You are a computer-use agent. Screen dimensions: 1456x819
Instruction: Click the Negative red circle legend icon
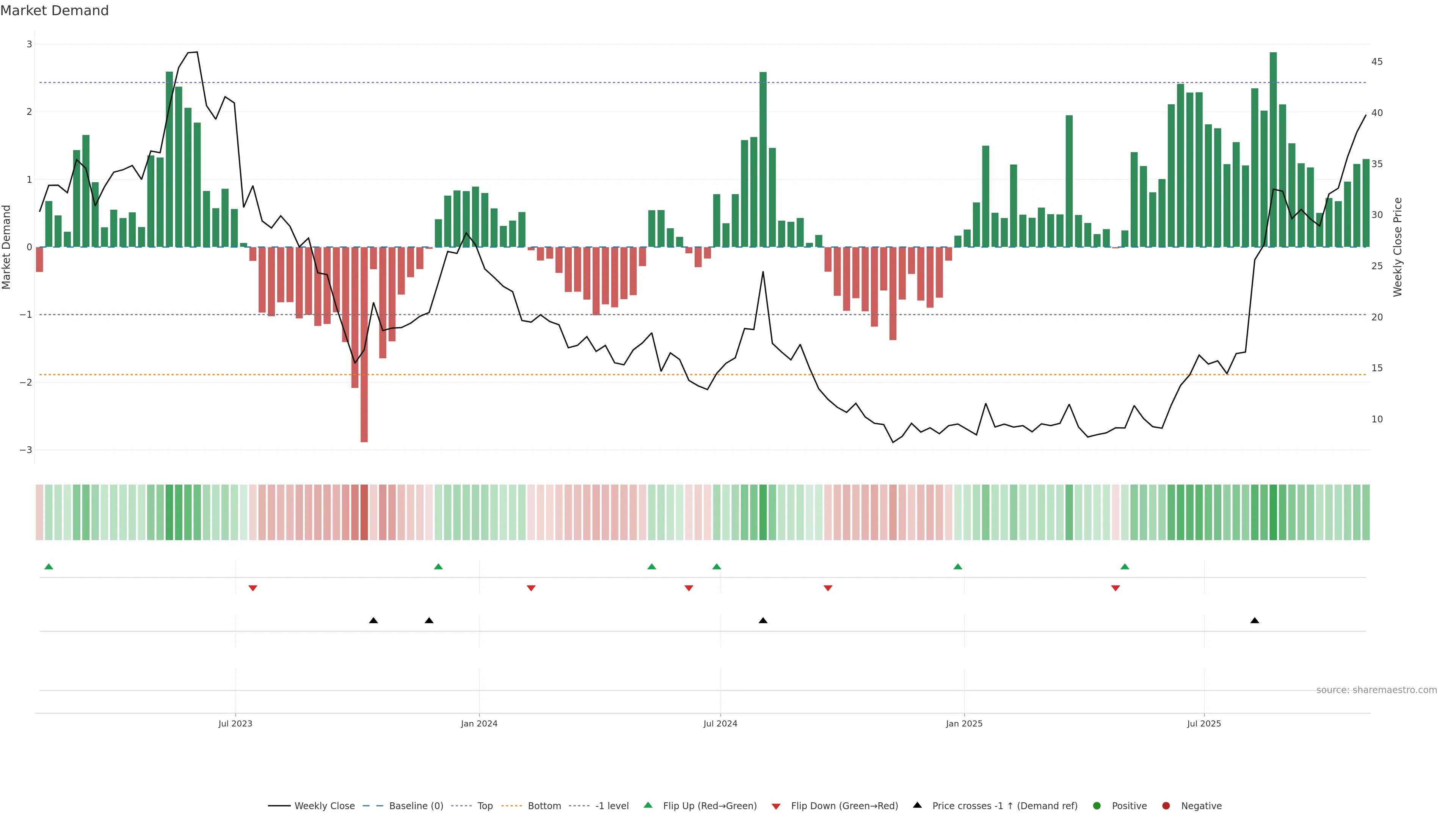(x=1166, y=805)
